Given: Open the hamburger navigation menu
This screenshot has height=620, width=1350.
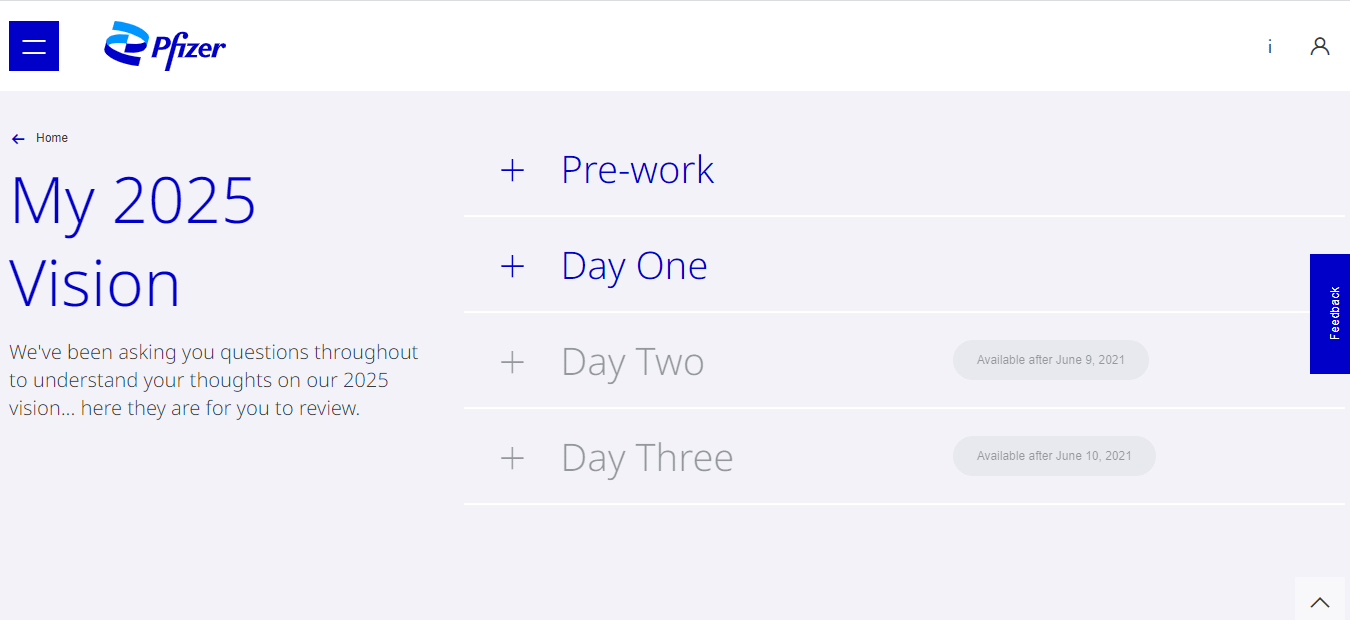Looking at the screenshot, I should click(34, 46).
